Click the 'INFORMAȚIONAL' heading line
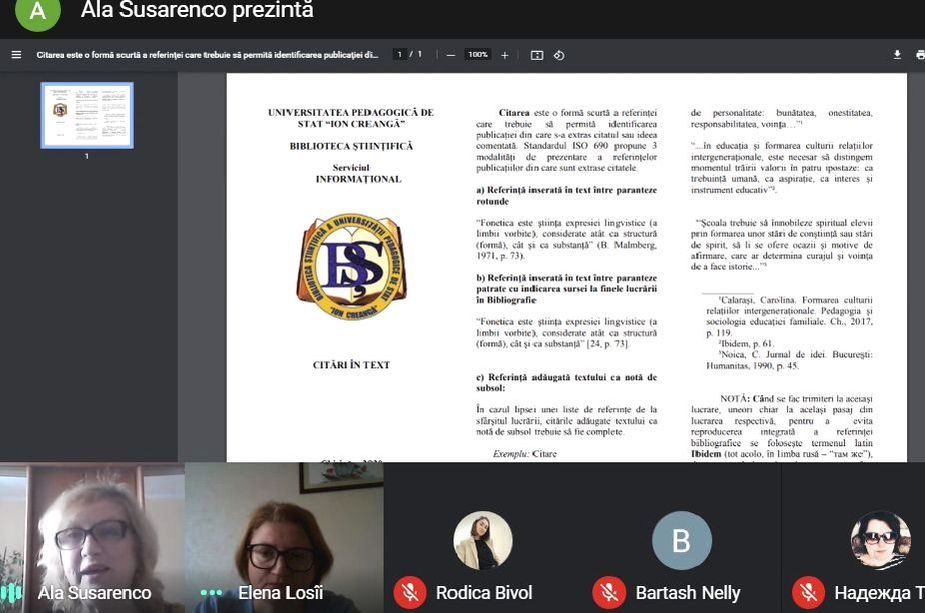The height and width of the screenshot is (613, 925). pyautogui.click(x=358, y=179)
